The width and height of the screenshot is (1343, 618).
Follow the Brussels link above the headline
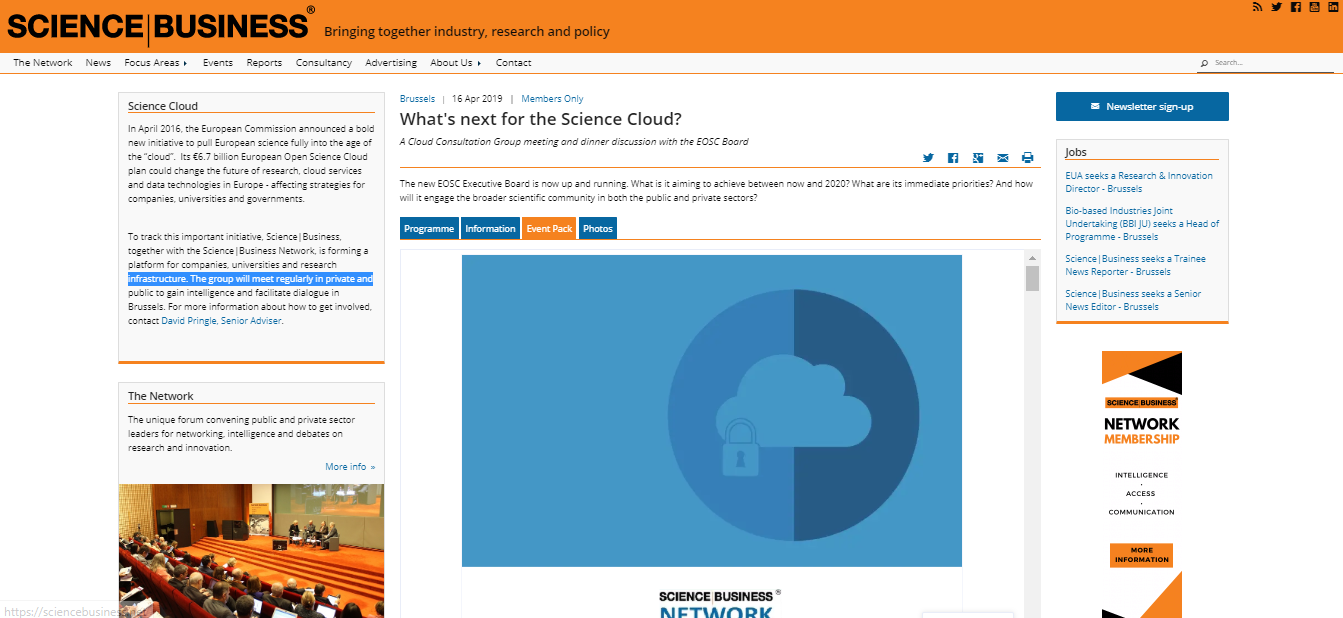[x=417, y=99]
